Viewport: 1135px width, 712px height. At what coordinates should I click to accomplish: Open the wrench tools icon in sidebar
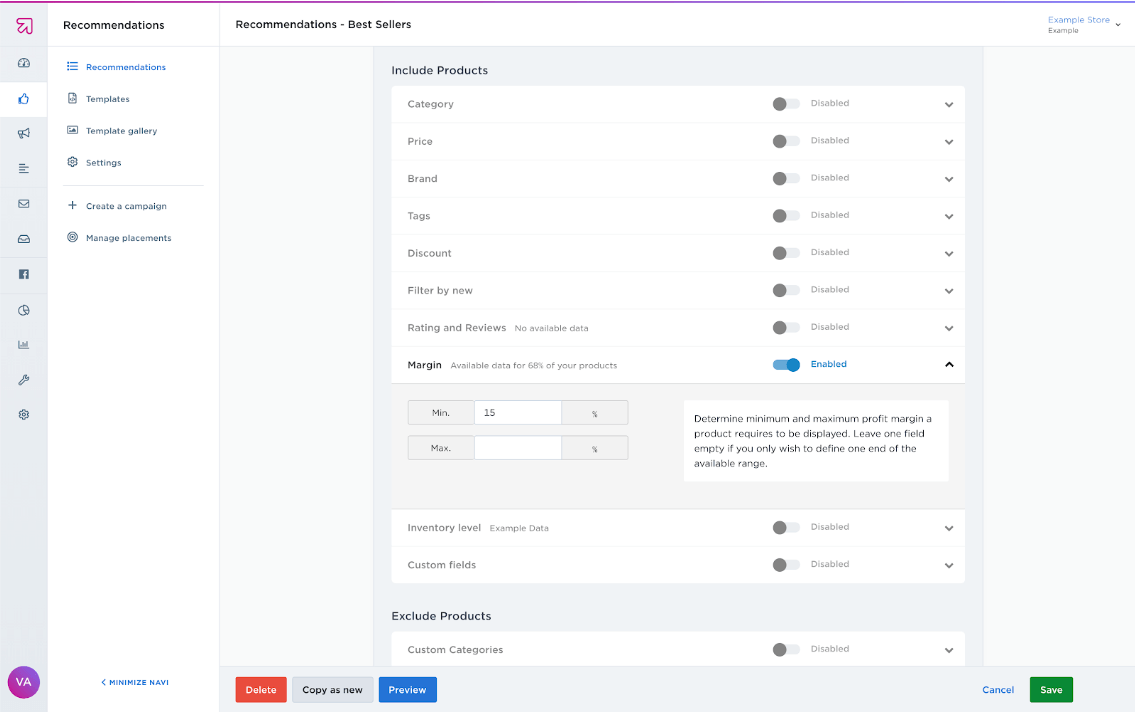pyautogui.click(x=24, y=380)
